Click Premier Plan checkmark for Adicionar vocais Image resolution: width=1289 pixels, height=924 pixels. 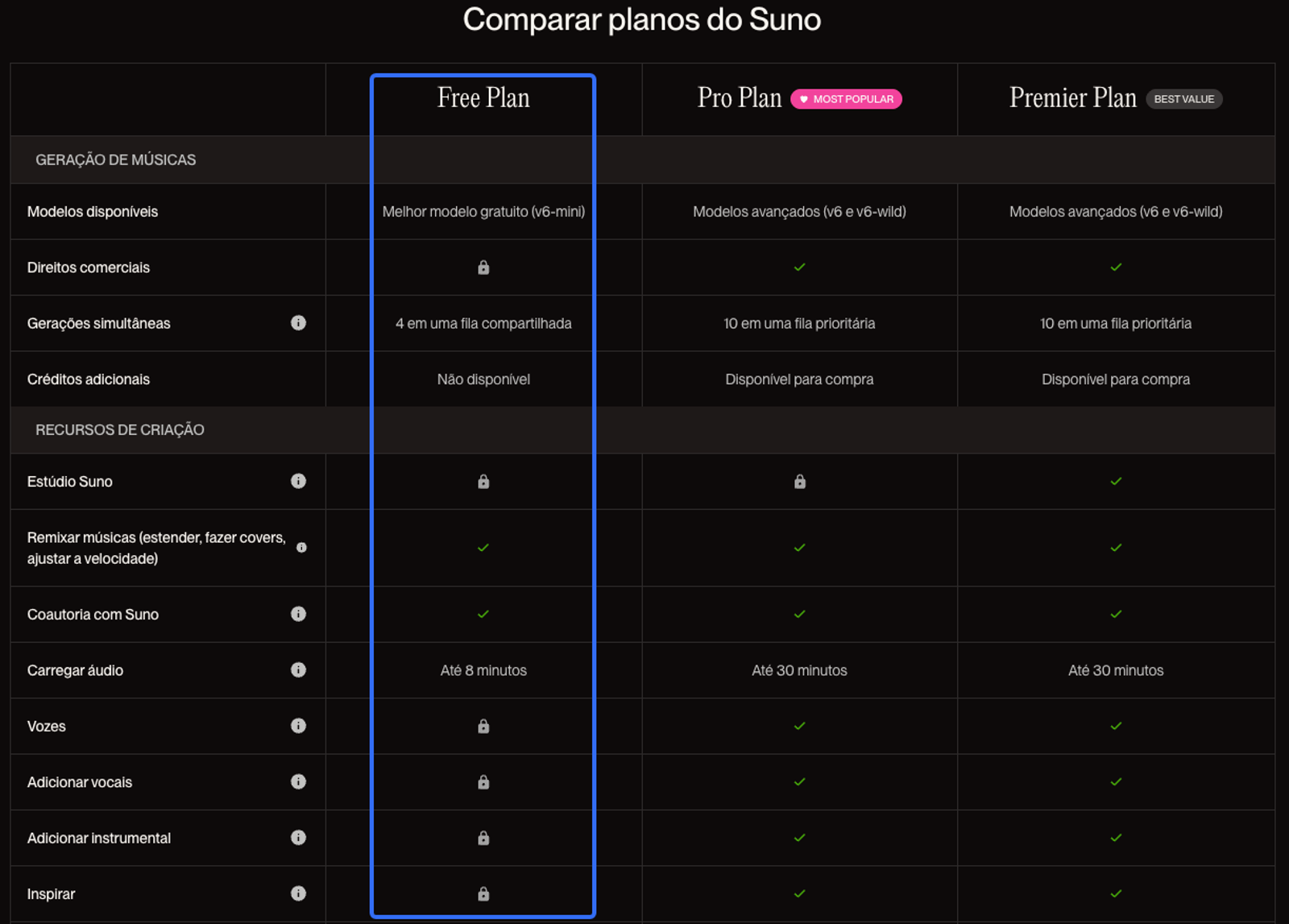coord(1116,782)
